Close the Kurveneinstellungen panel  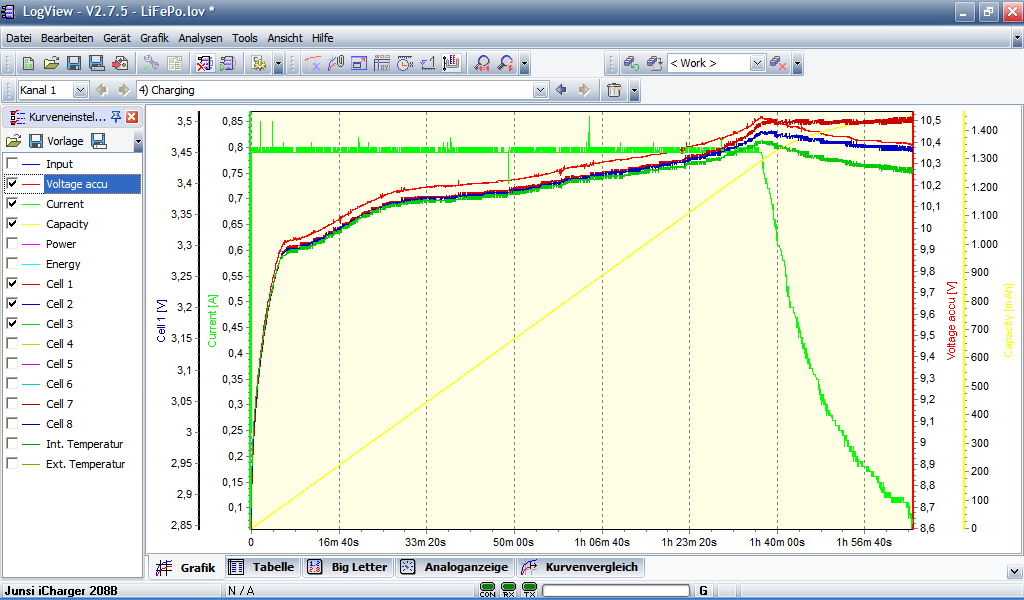(132, 117)
